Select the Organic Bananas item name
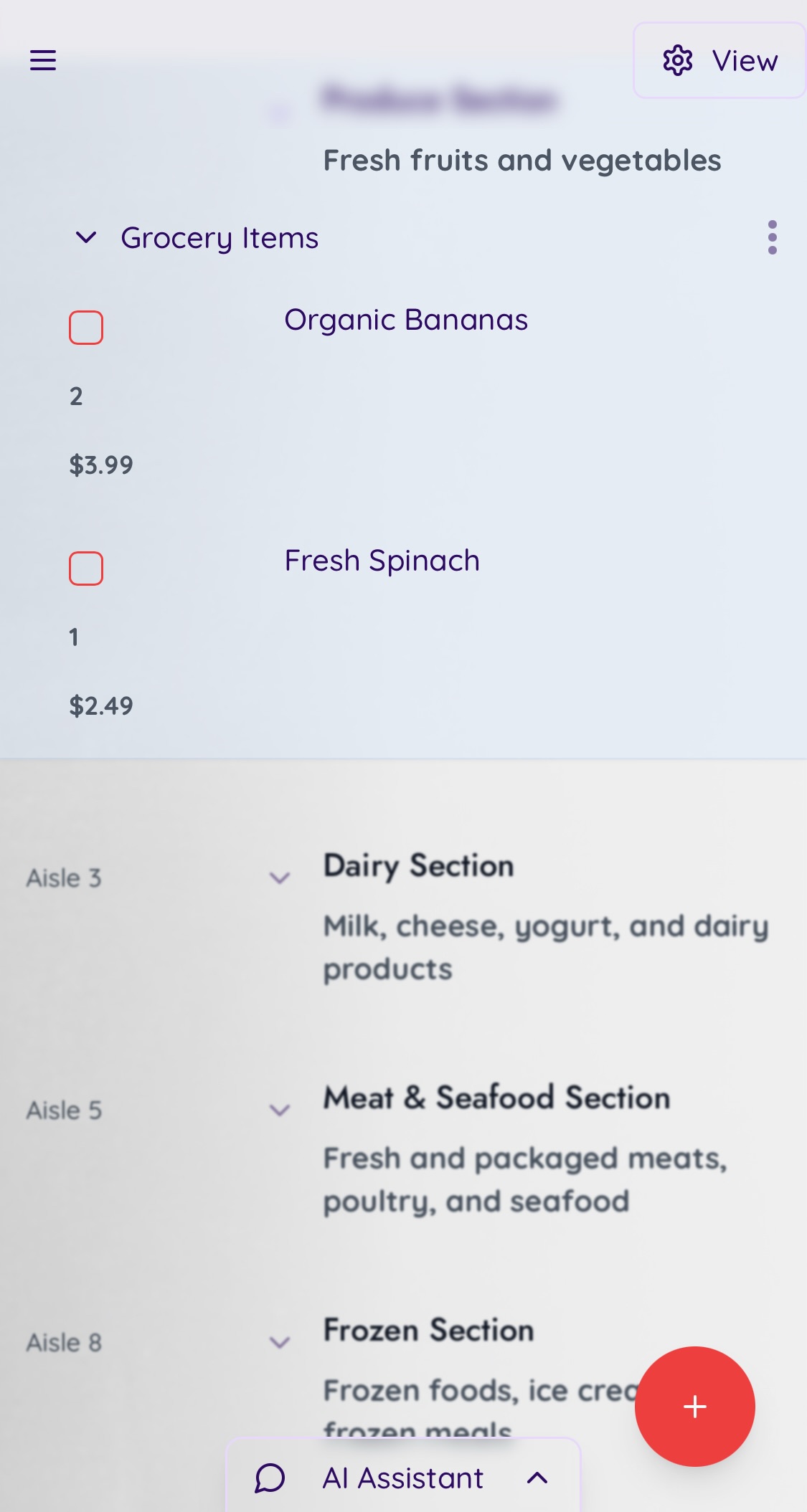Image resolution: width=807 pixels, height=1512 pixels. pos(406,320)
